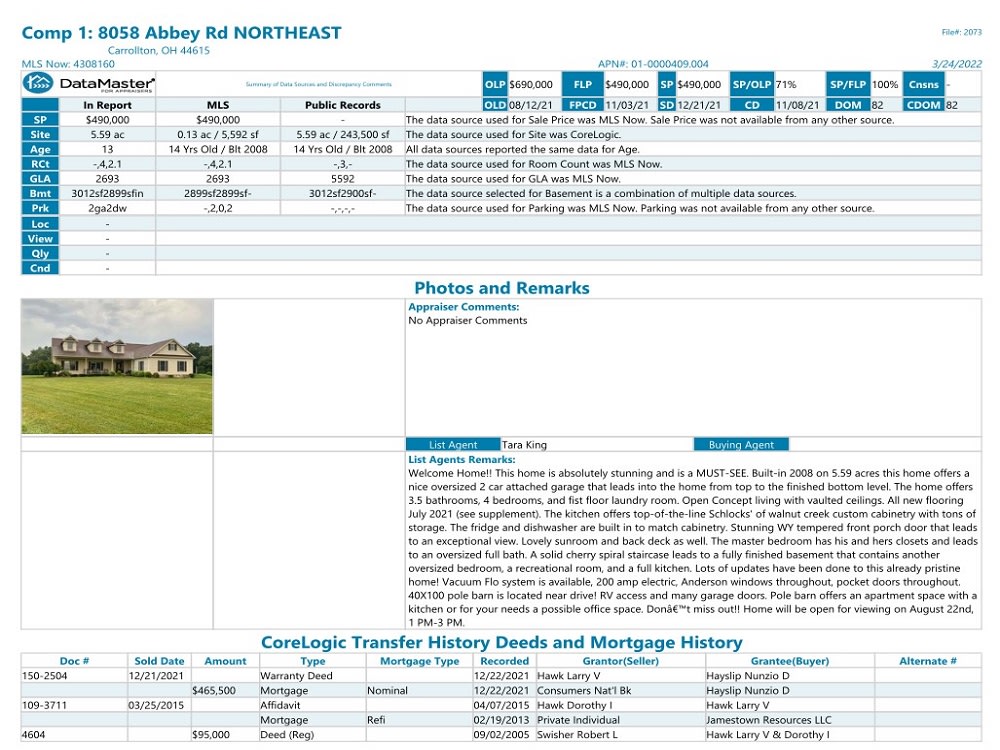
Task: Click the FPCD label box
Action: 582,105
